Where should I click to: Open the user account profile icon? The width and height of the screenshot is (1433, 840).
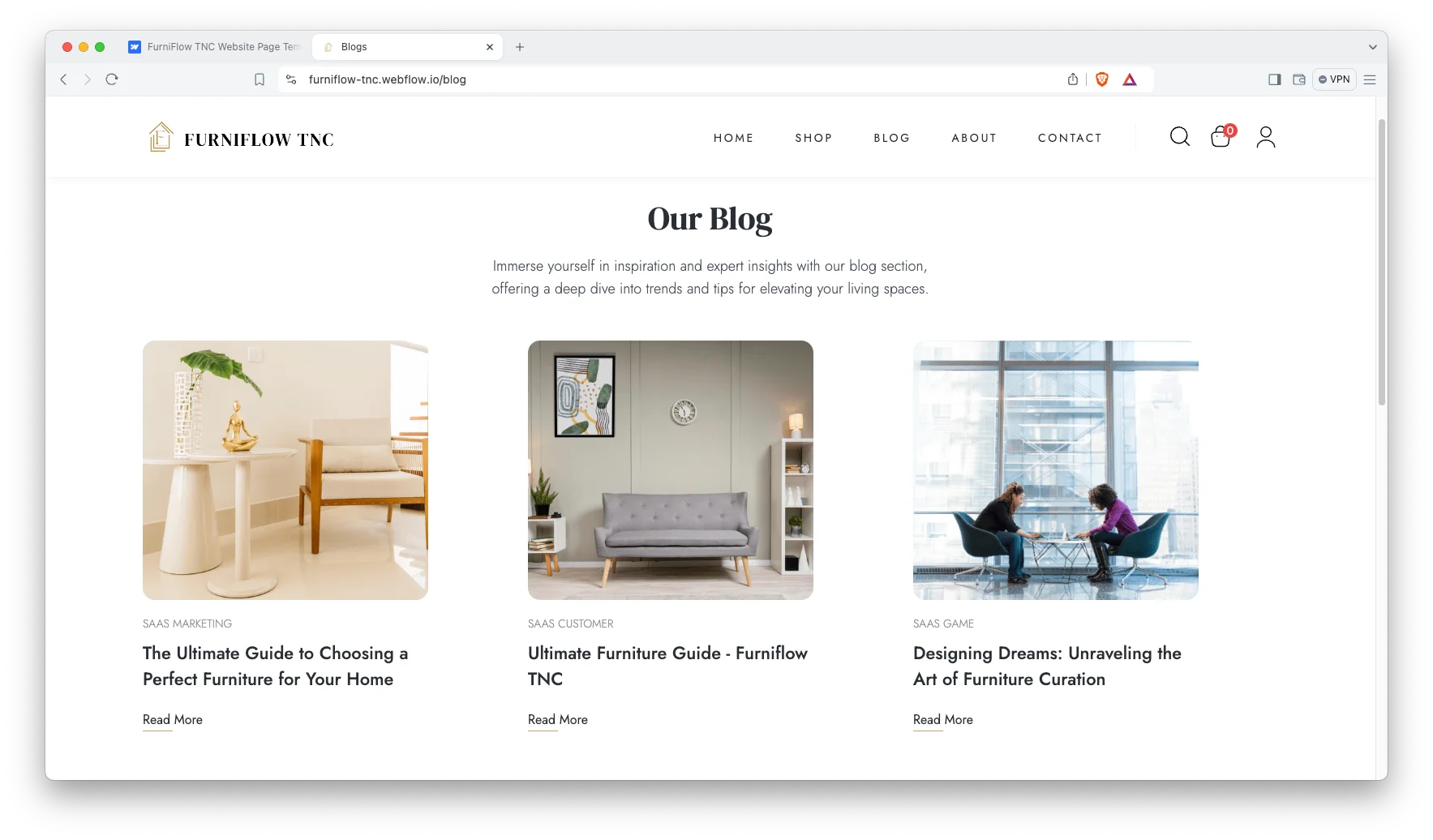coord(1265,137)
